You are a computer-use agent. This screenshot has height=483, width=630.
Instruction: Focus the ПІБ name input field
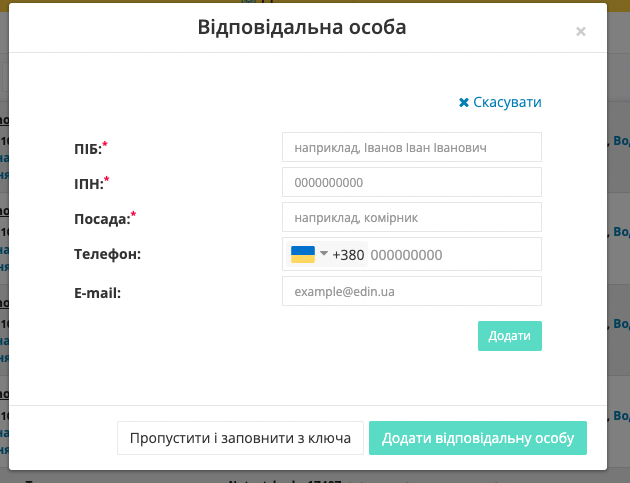coord(412,147)
